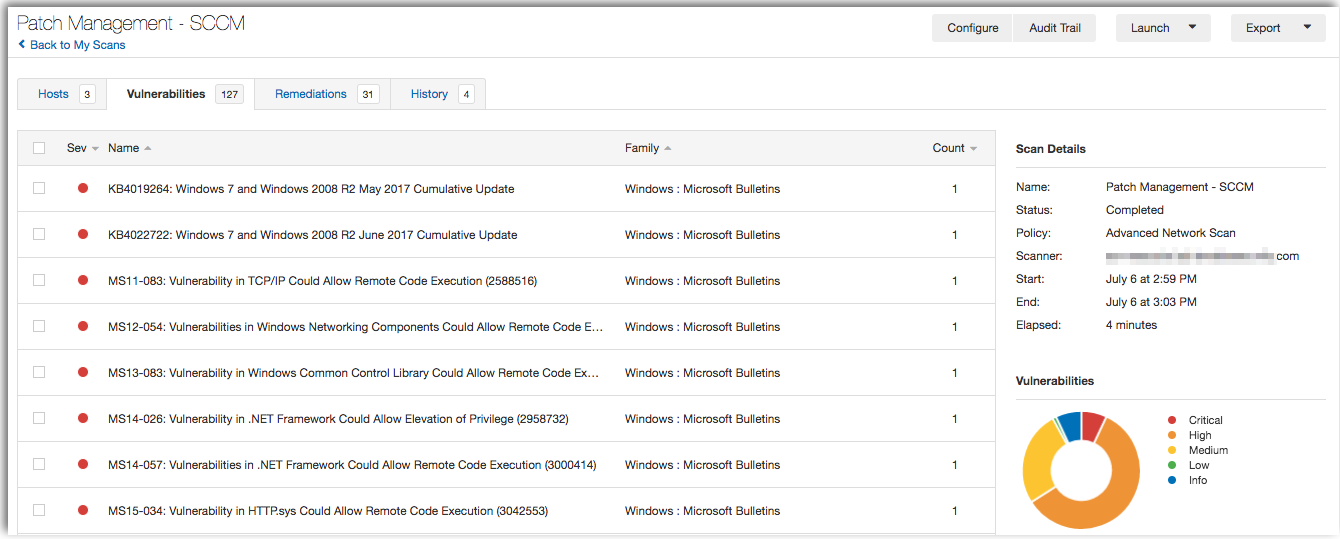The height and width of the screenshot is (539, 1340).
Task: Click the critical severity dot for KB4022722
Action: 83,234
